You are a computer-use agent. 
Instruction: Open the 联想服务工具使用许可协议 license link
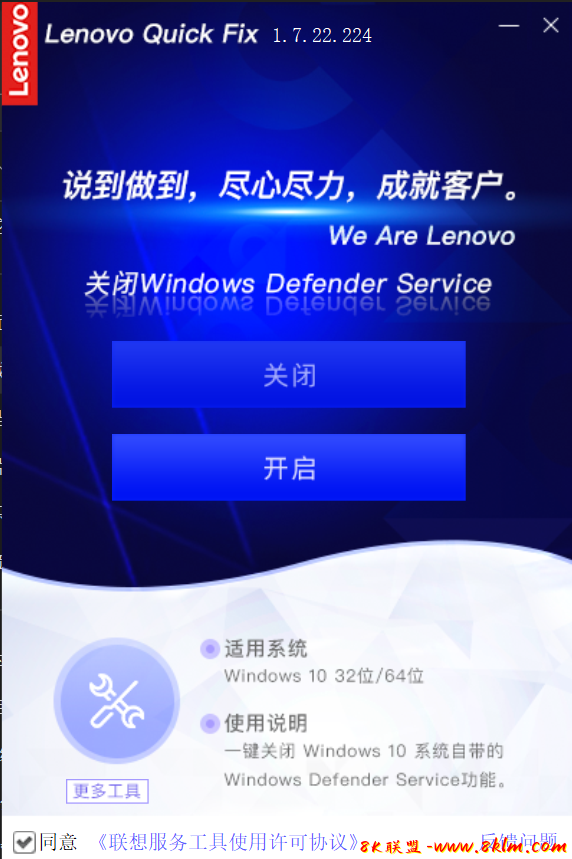227,841
